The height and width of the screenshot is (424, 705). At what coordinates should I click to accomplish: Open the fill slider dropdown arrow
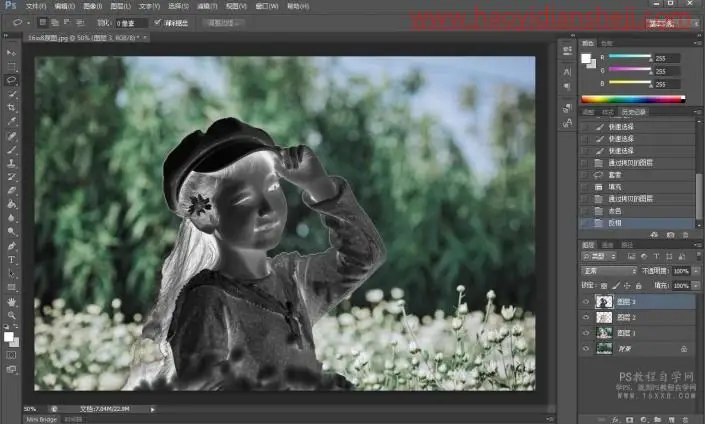696,285
